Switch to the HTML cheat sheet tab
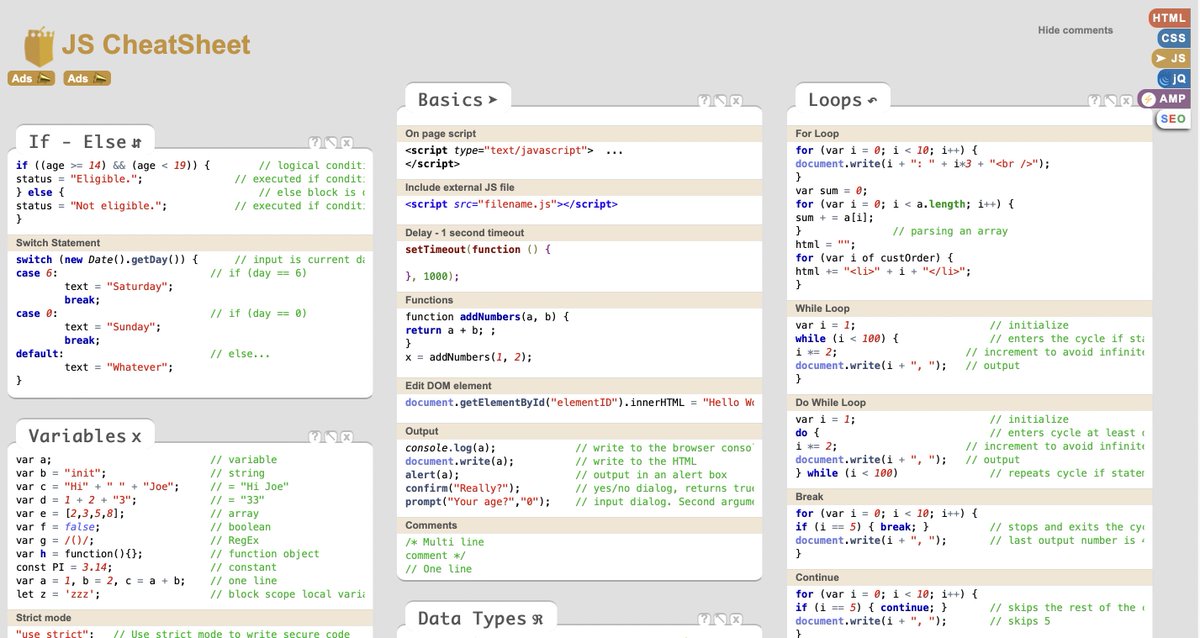 click(1168, 18)
